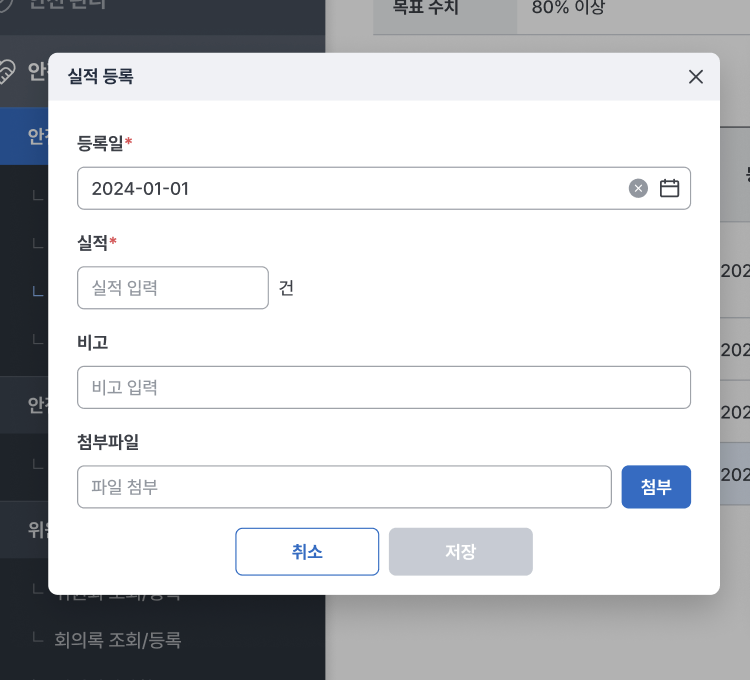
Task: Click the 저장 button
Action: pyautogui.click(x=460, y=551)
